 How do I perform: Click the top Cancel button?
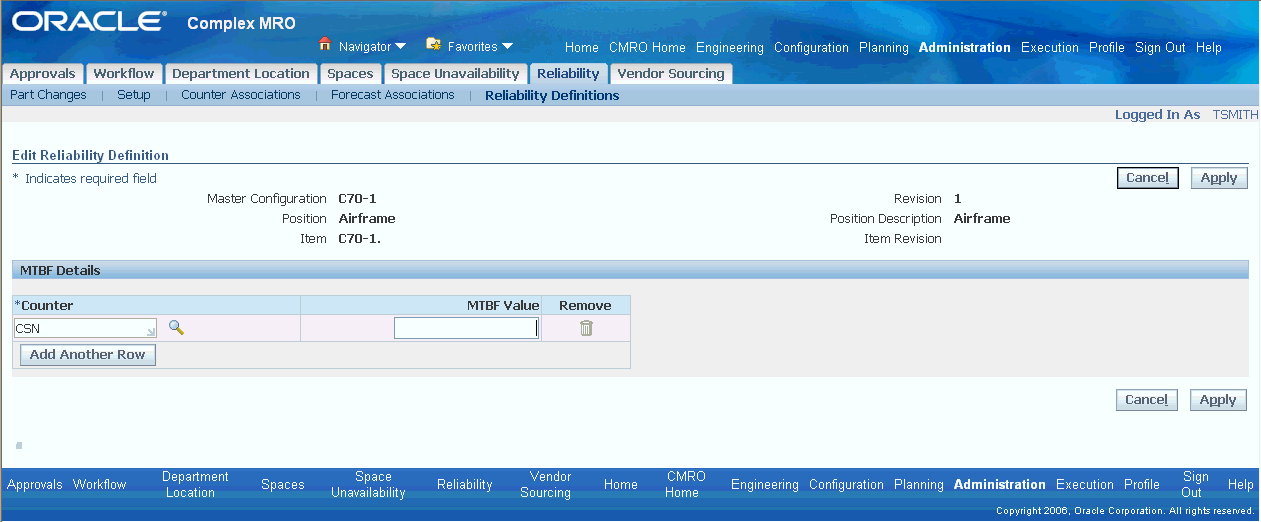1147,178
